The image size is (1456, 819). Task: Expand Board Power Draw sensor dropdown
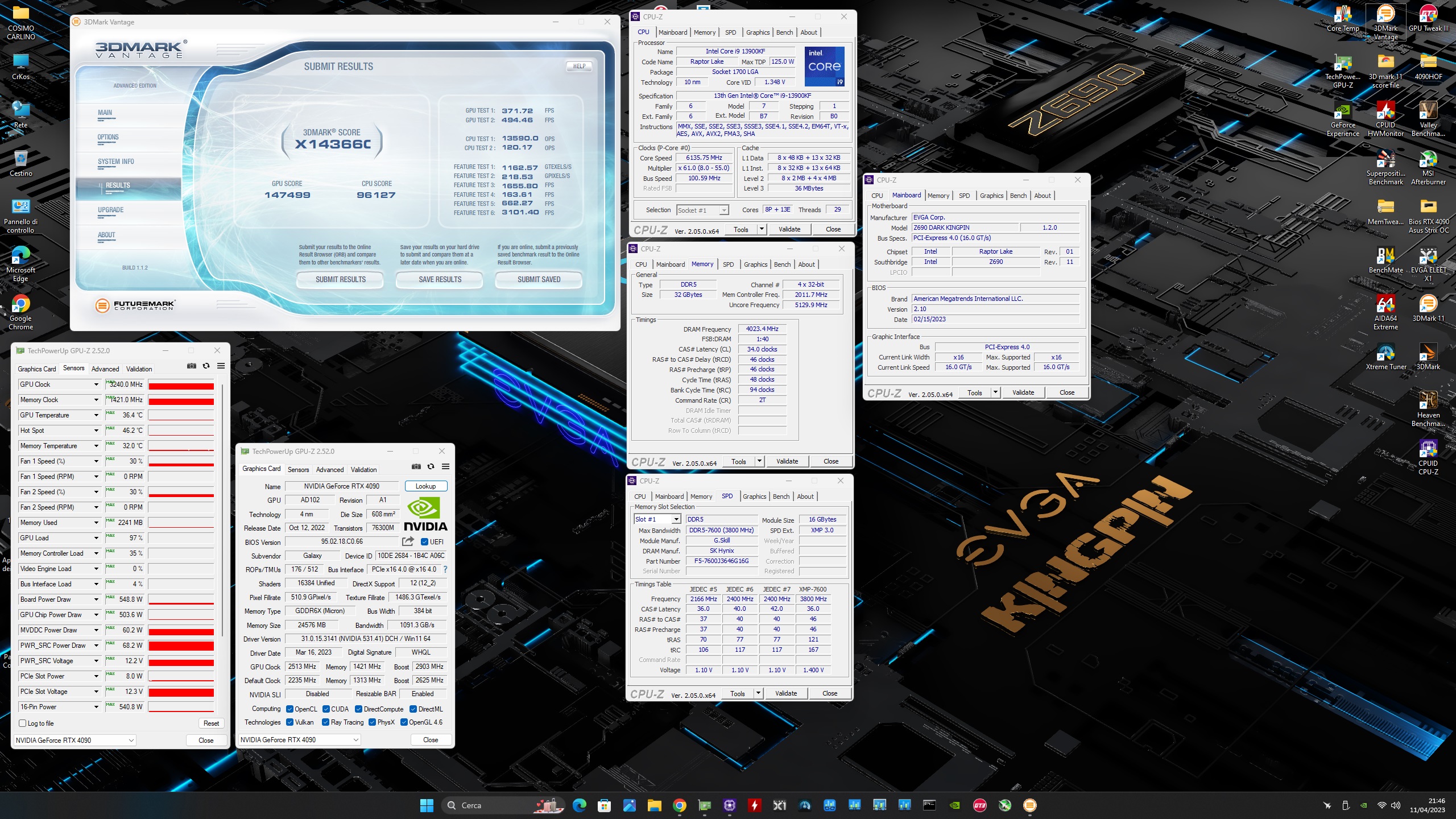click(96, 599)
